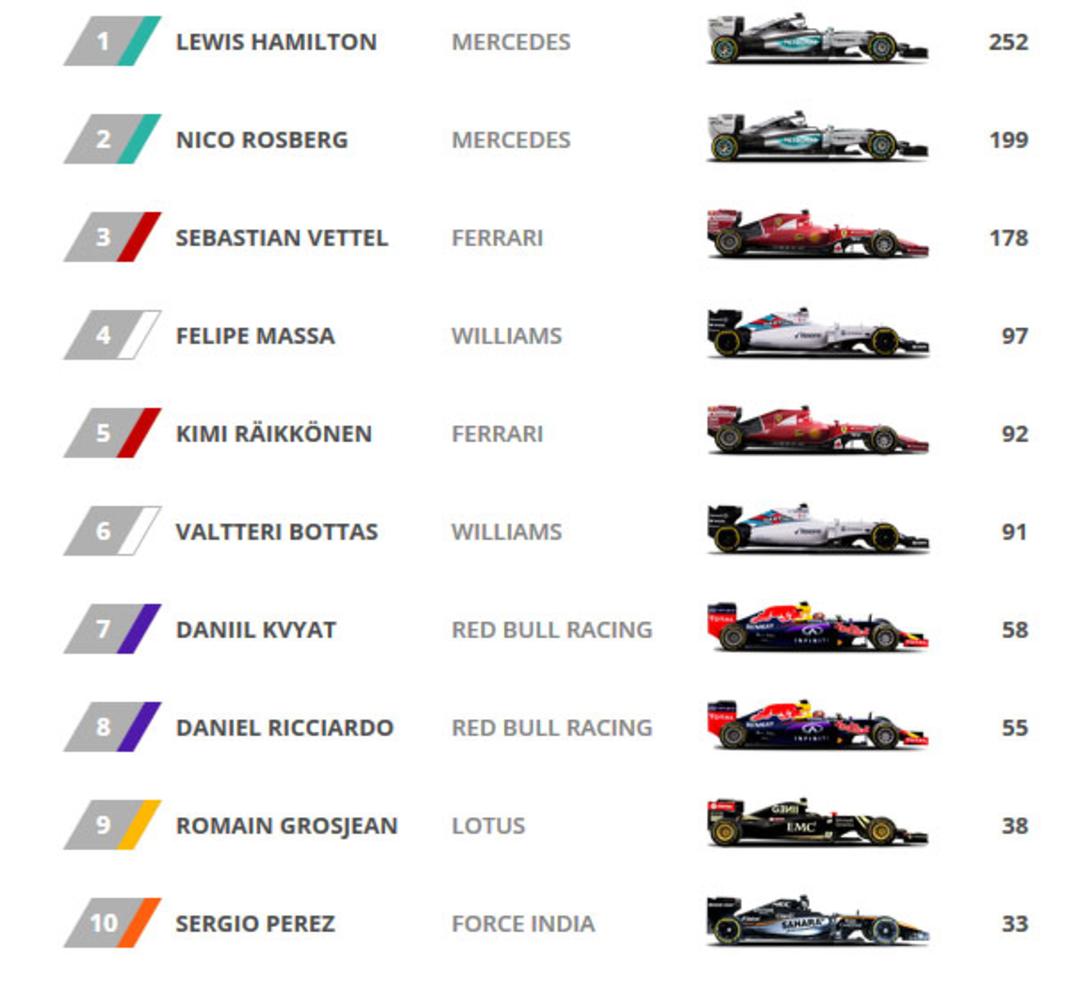Click Romain Grosjean's black Lotus car image
Screen dimensions: 1080x1003
pyautogui.click(x=818, y=822)
